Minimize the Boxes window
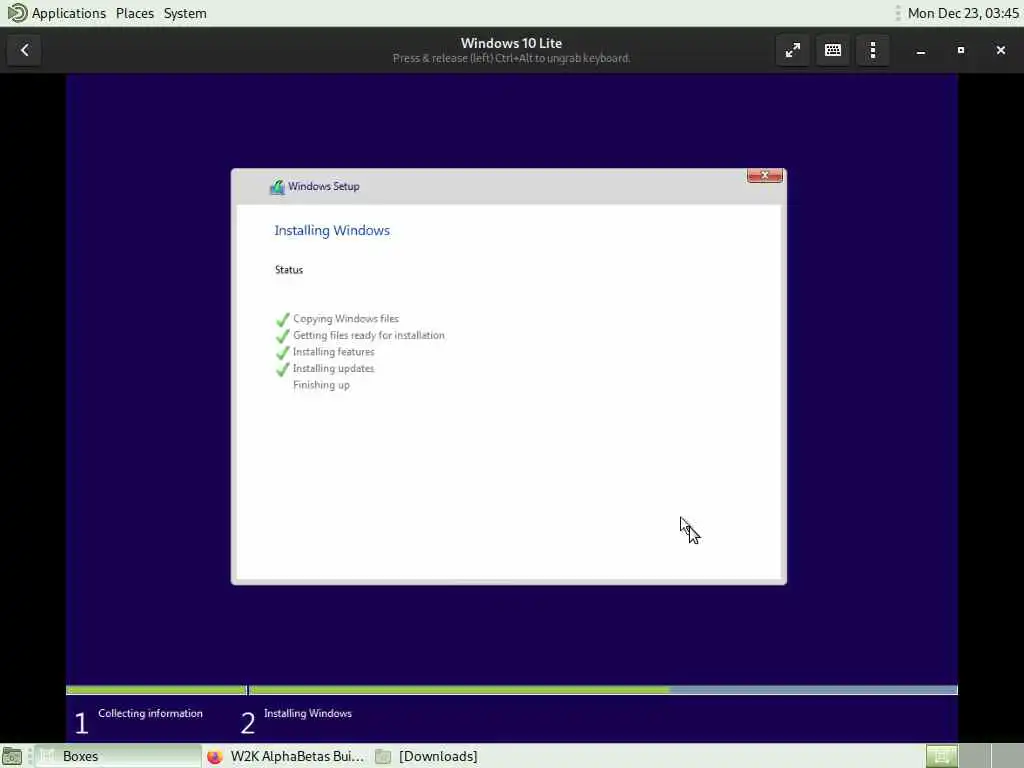Image resolution: width=1024 pixels, height=768 pixels. click(x=921, y=50)
